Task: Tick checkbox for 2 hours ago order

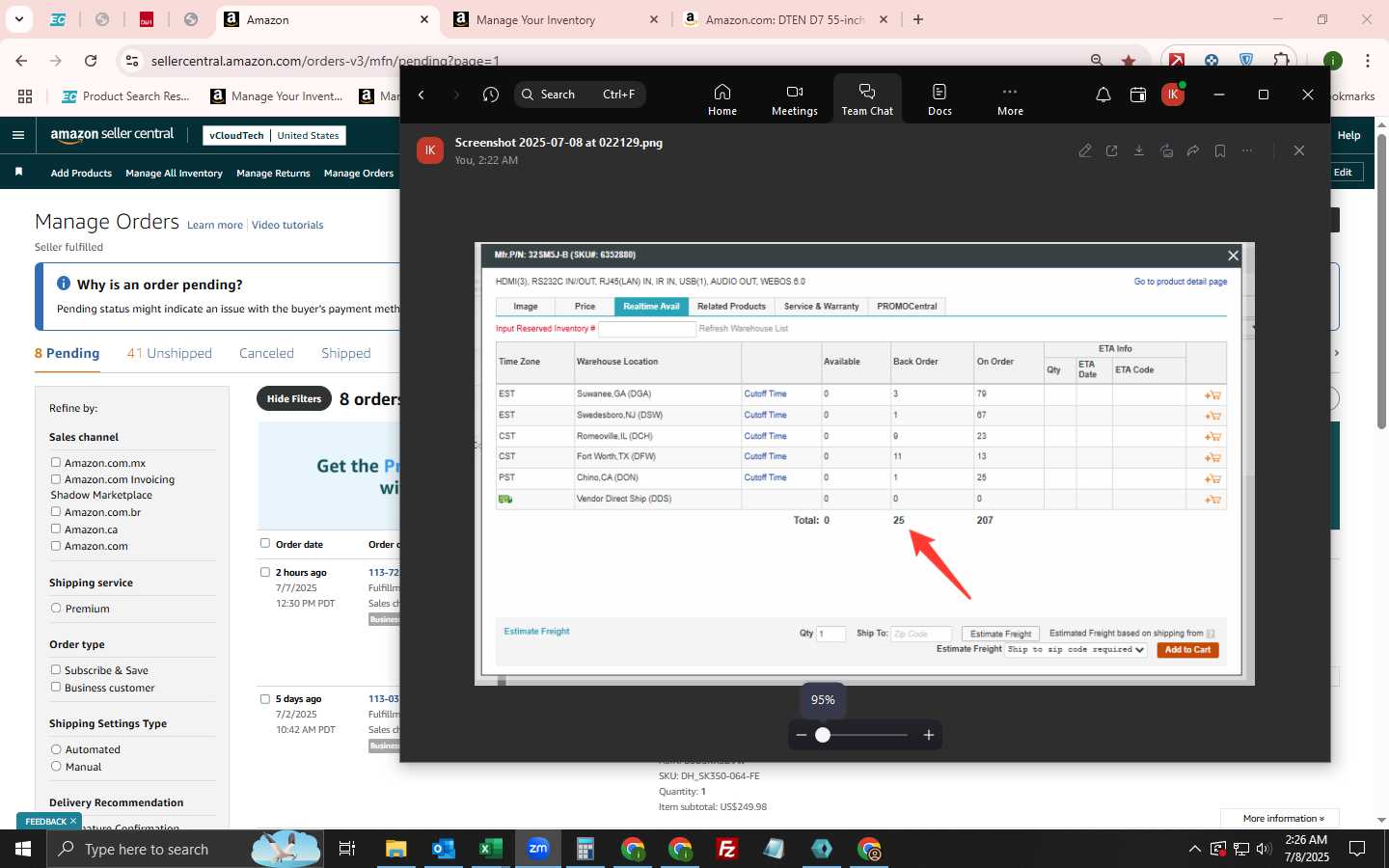Action: click(x=265, y=572)
